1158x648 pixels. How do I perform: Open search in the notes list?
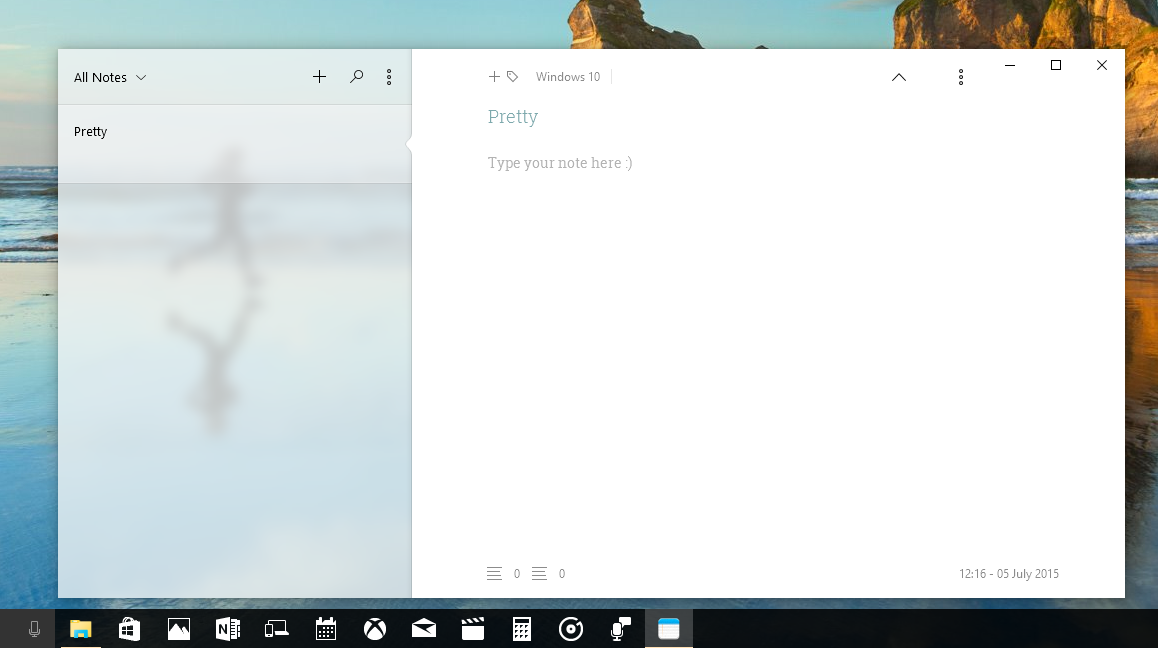[x=356, y=77]
